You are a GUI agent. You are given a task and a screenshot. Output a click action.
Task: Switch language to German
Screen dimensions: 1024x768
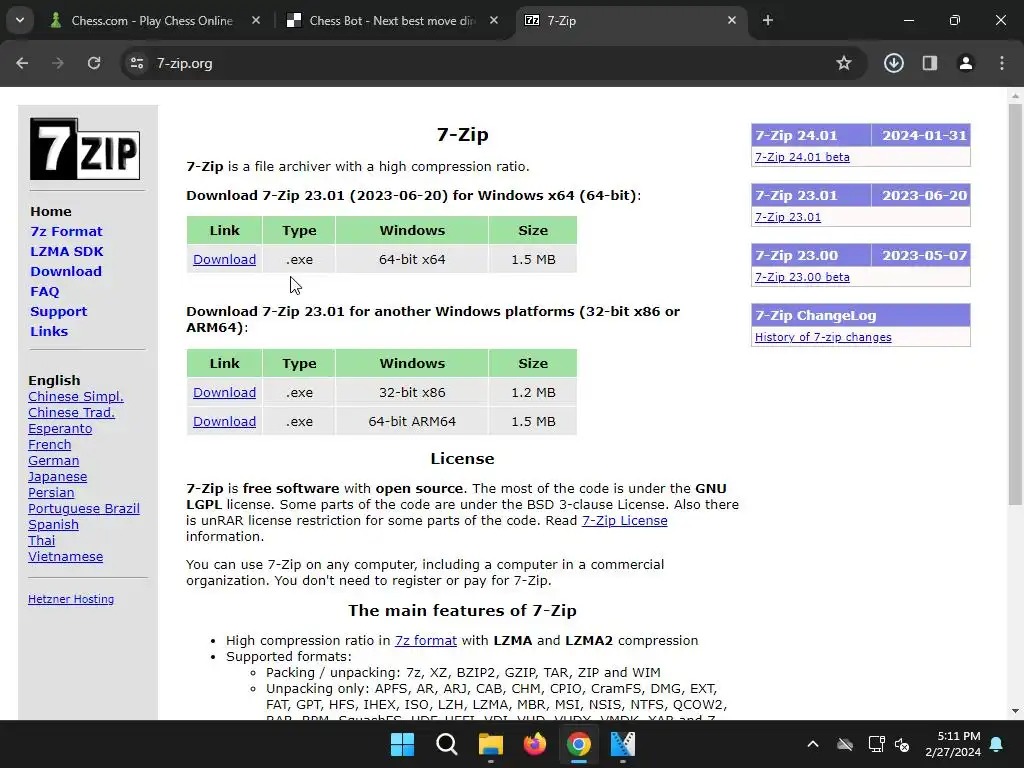[x=54, y=461]
